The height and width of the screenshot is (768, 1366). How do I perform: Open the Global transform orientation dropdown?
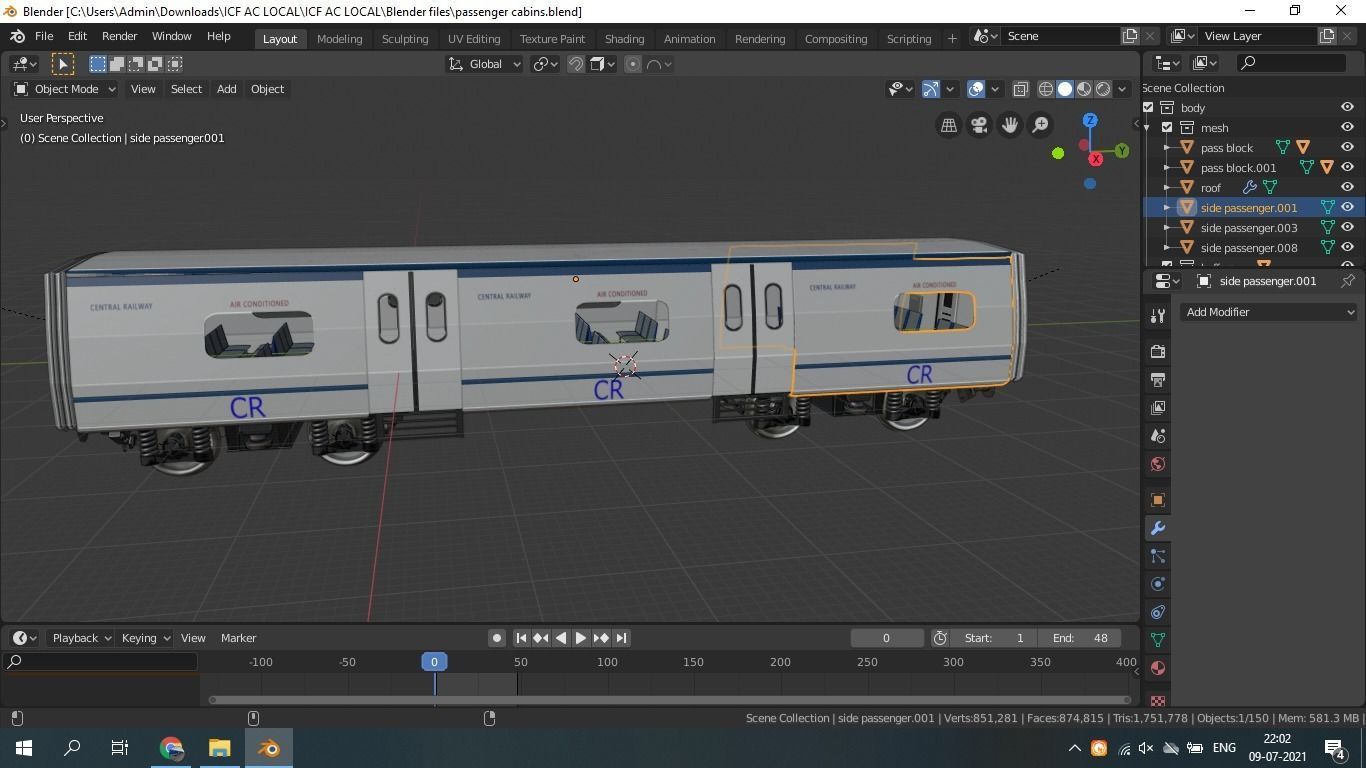click(485, 64)
